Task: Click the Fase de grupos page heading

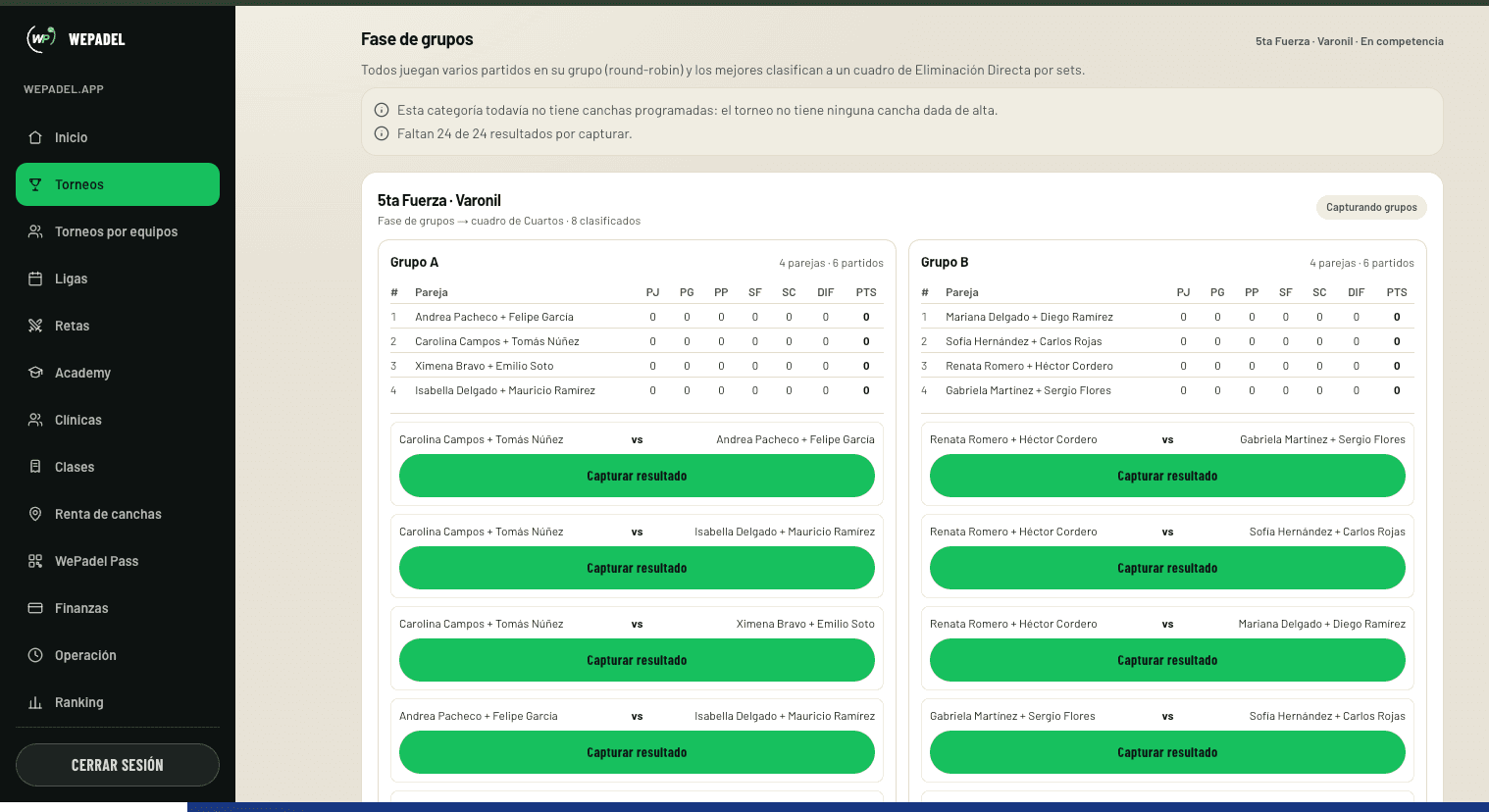Action: point(417,39)
